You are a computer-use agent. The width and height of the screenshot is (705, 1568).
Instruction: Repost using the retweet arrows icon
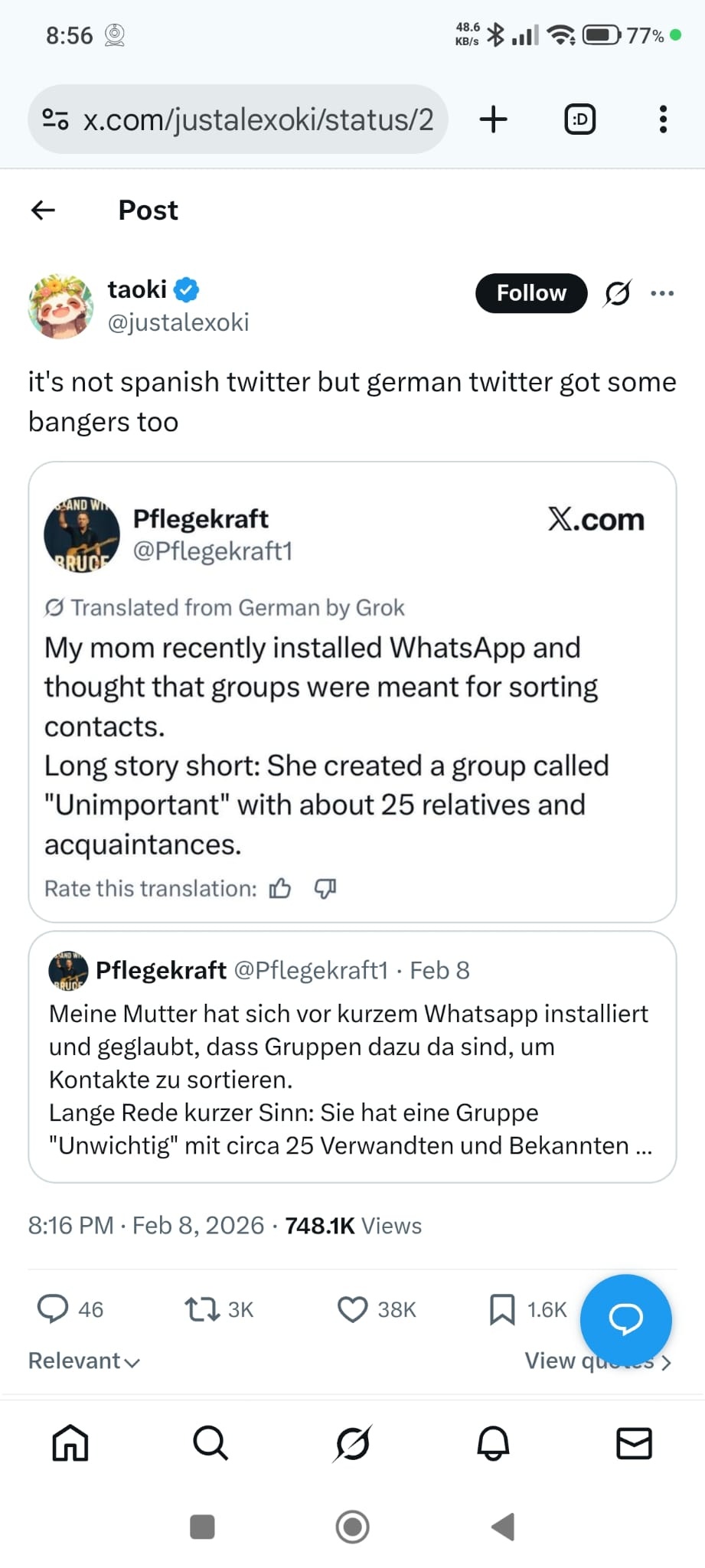[202, 1309]
